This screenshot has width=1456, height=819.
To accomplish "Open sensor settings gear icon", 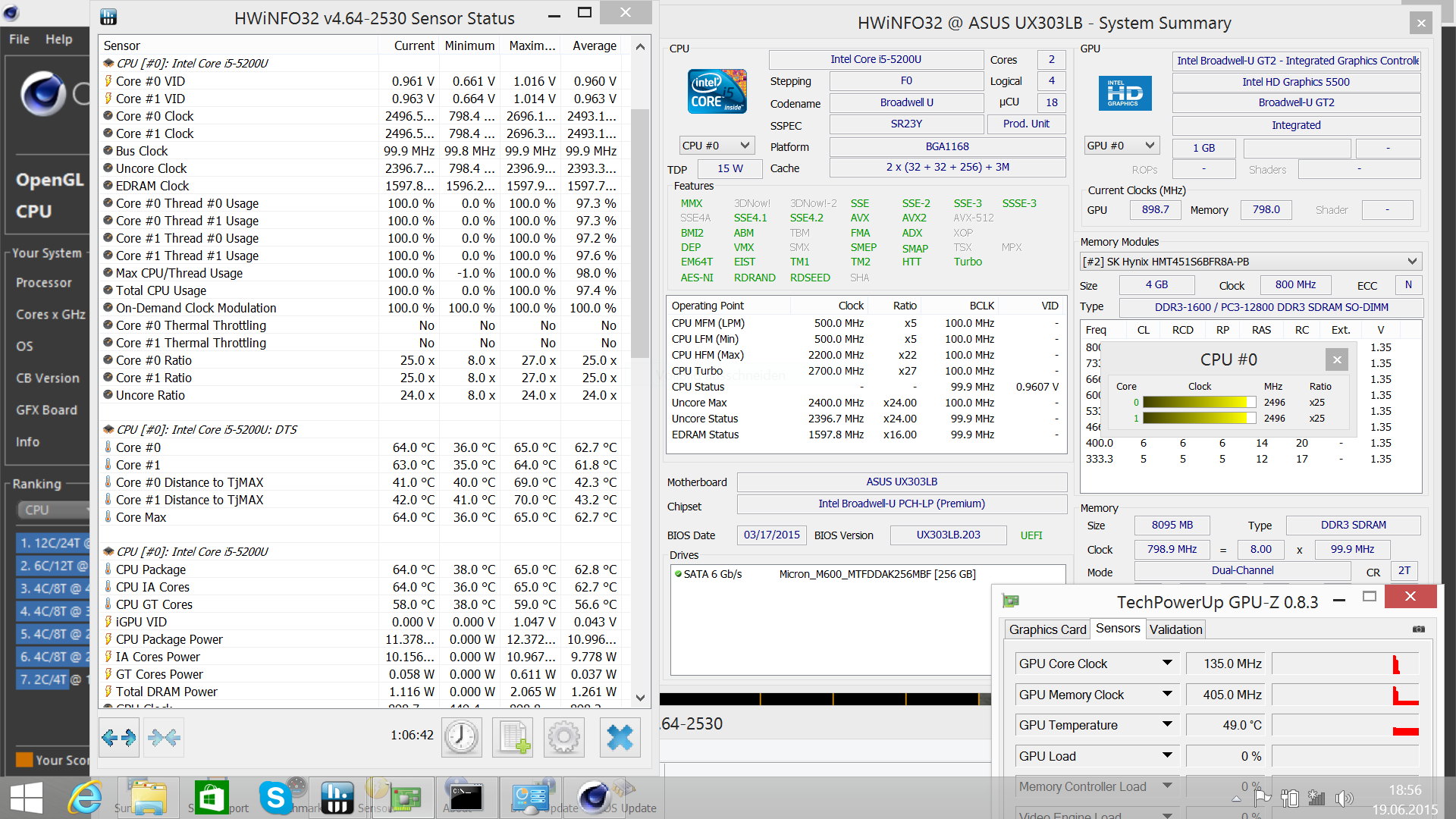I will tap(563, 737).
